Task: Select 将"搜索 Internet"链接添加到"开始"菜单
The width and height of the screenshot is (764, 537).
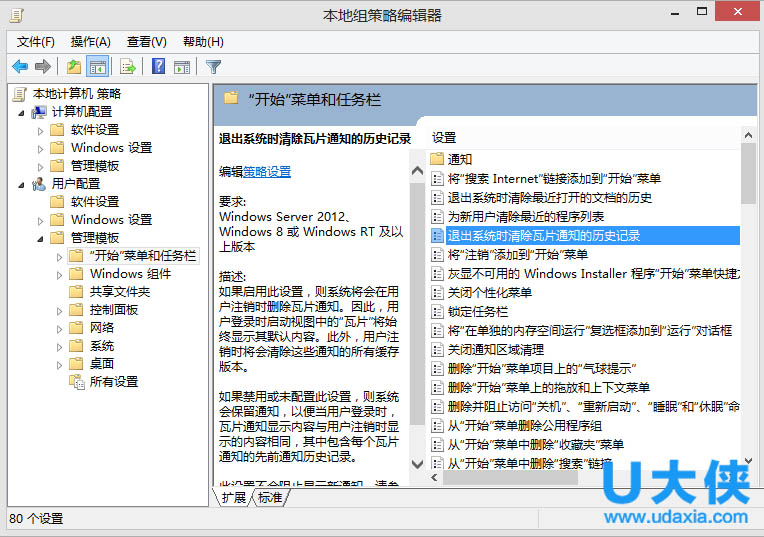Action: point(554,178)
